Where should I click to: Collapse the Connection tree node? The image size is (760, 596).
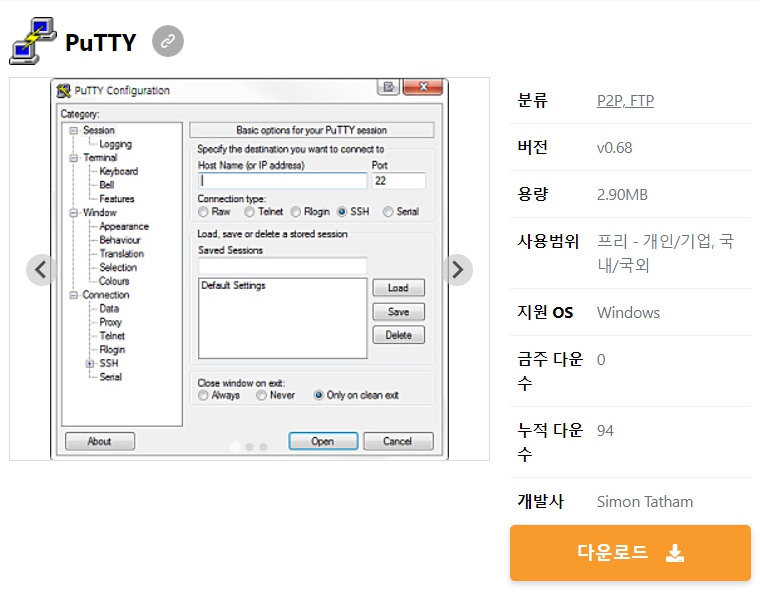point(73,295)
